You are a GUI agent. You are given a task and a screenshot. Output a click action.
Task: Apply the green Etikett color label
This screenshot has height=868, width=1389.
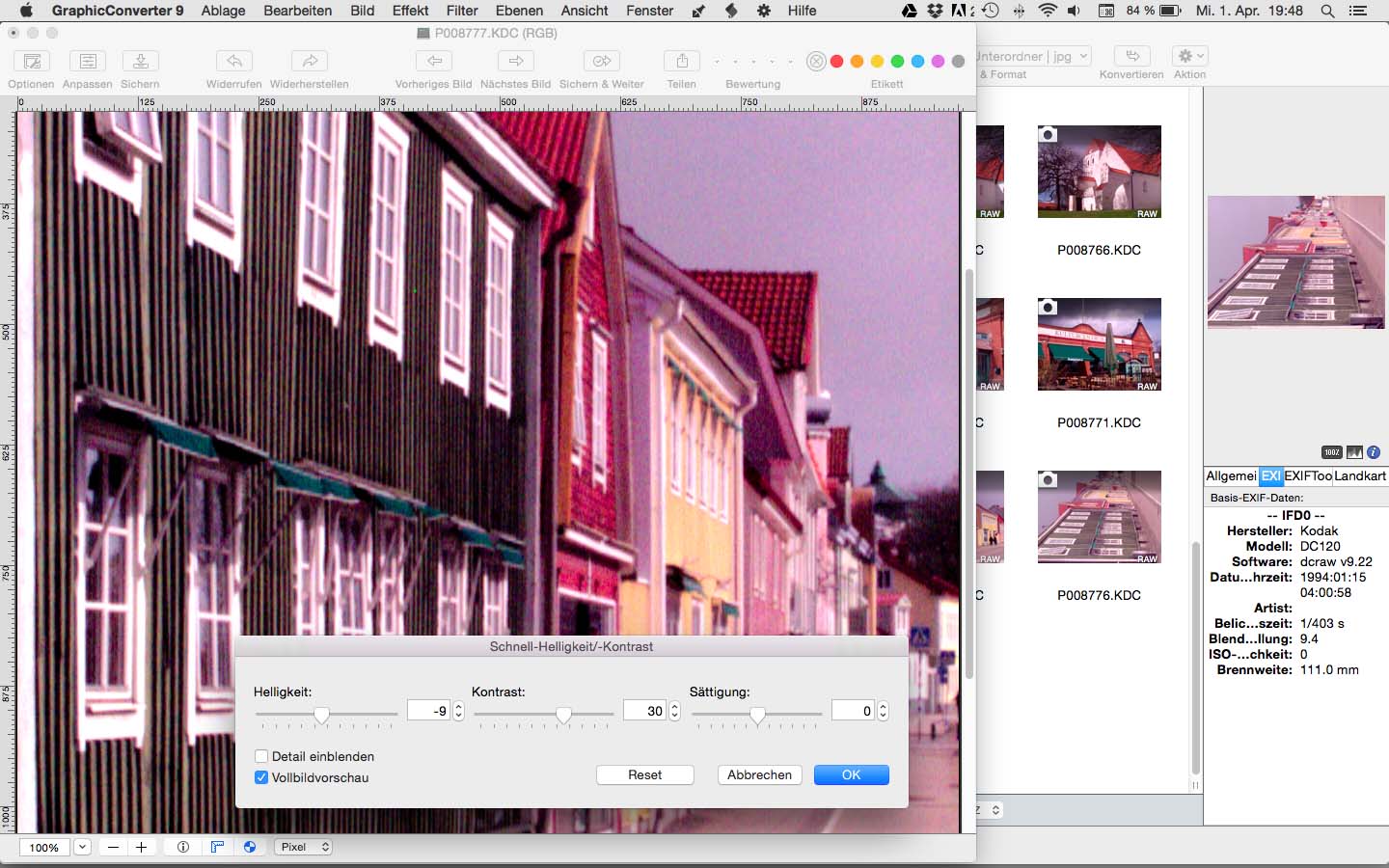point(897,62)
